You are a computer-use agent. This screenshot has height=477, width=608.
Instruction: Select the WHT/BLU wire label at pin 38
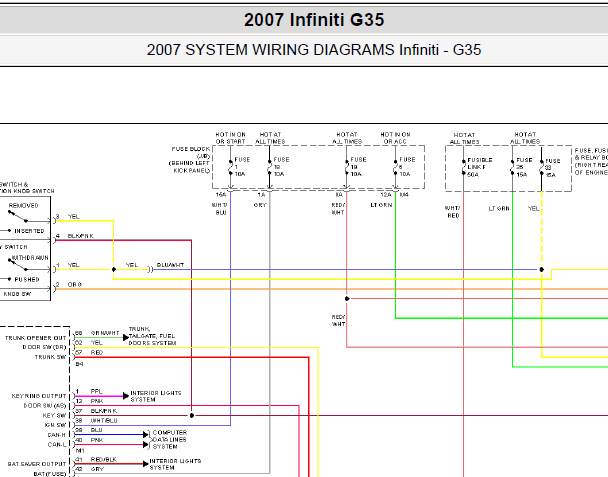point(104,420)
